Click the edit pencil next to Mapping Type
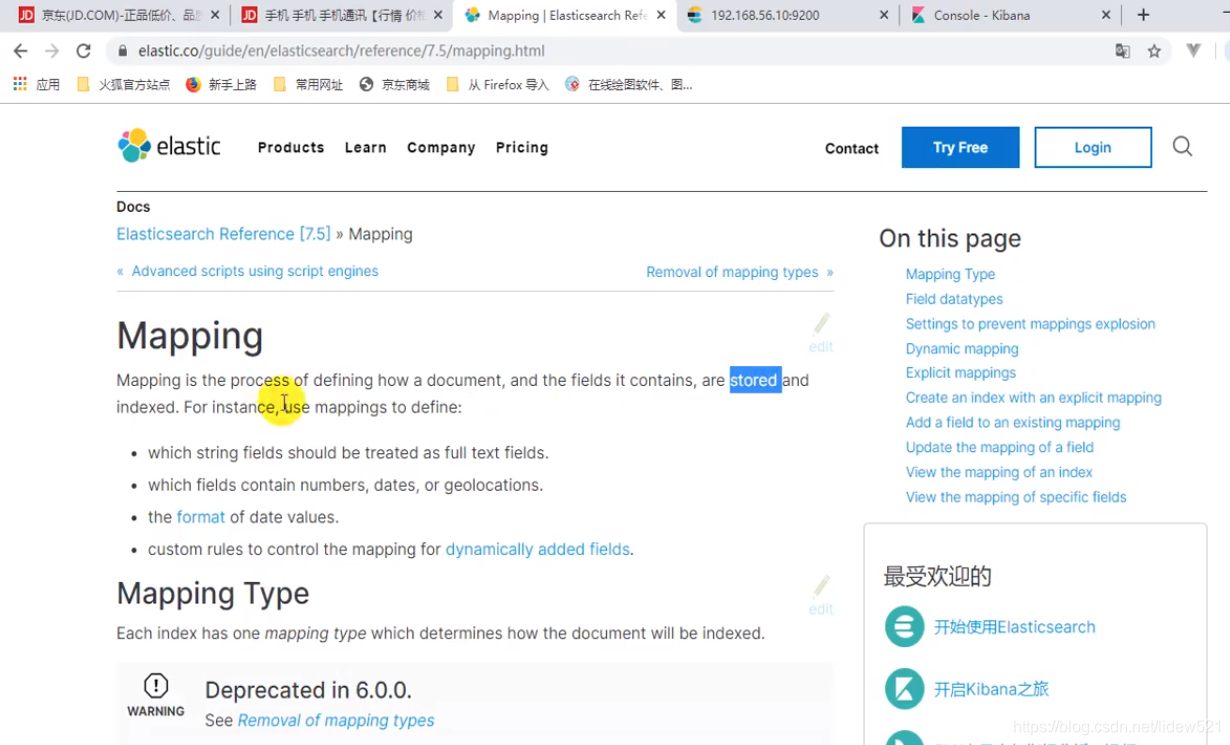The image size is (1230, 745). [821, 593]
